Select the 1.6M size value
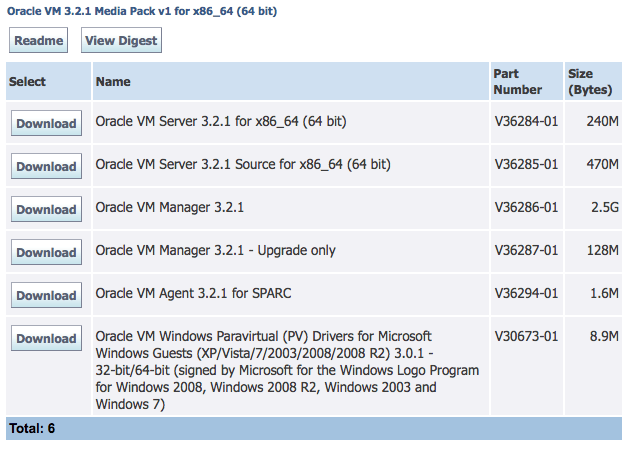 tap(604, 293)
